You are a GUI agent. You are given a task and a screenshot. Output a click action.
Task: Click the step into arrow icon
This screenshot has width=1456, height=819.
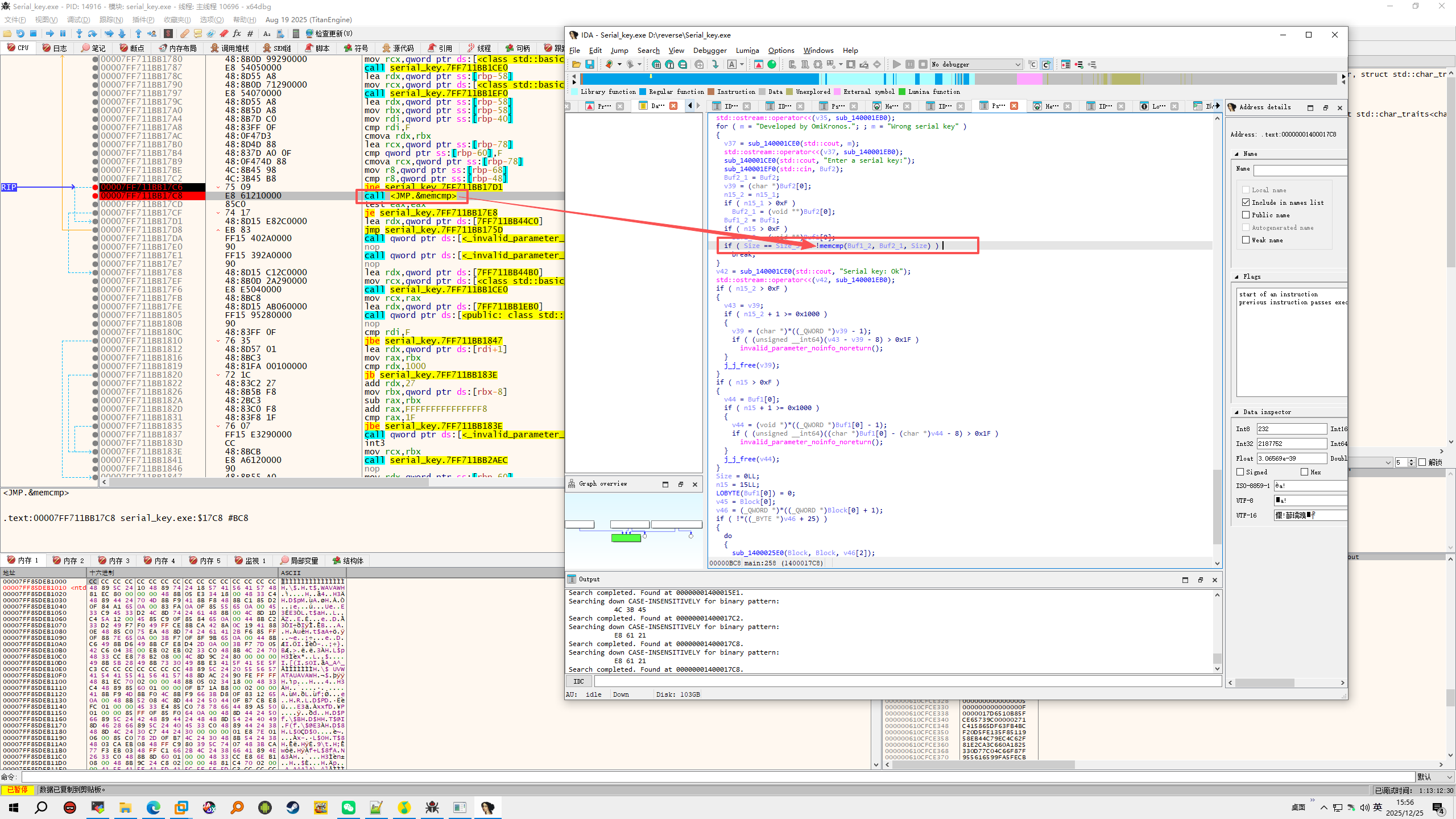[79, 34]
